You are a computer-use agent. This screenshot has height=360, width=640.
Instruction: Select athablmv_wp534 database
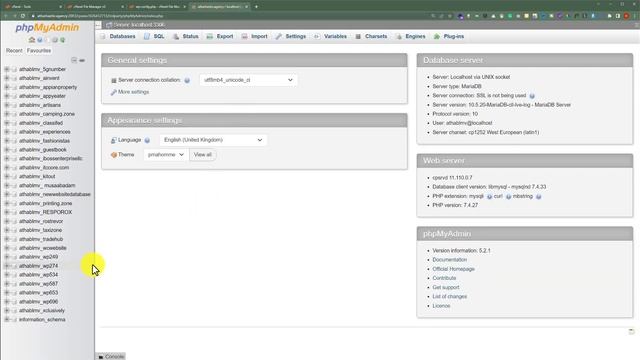coord(38,275)
